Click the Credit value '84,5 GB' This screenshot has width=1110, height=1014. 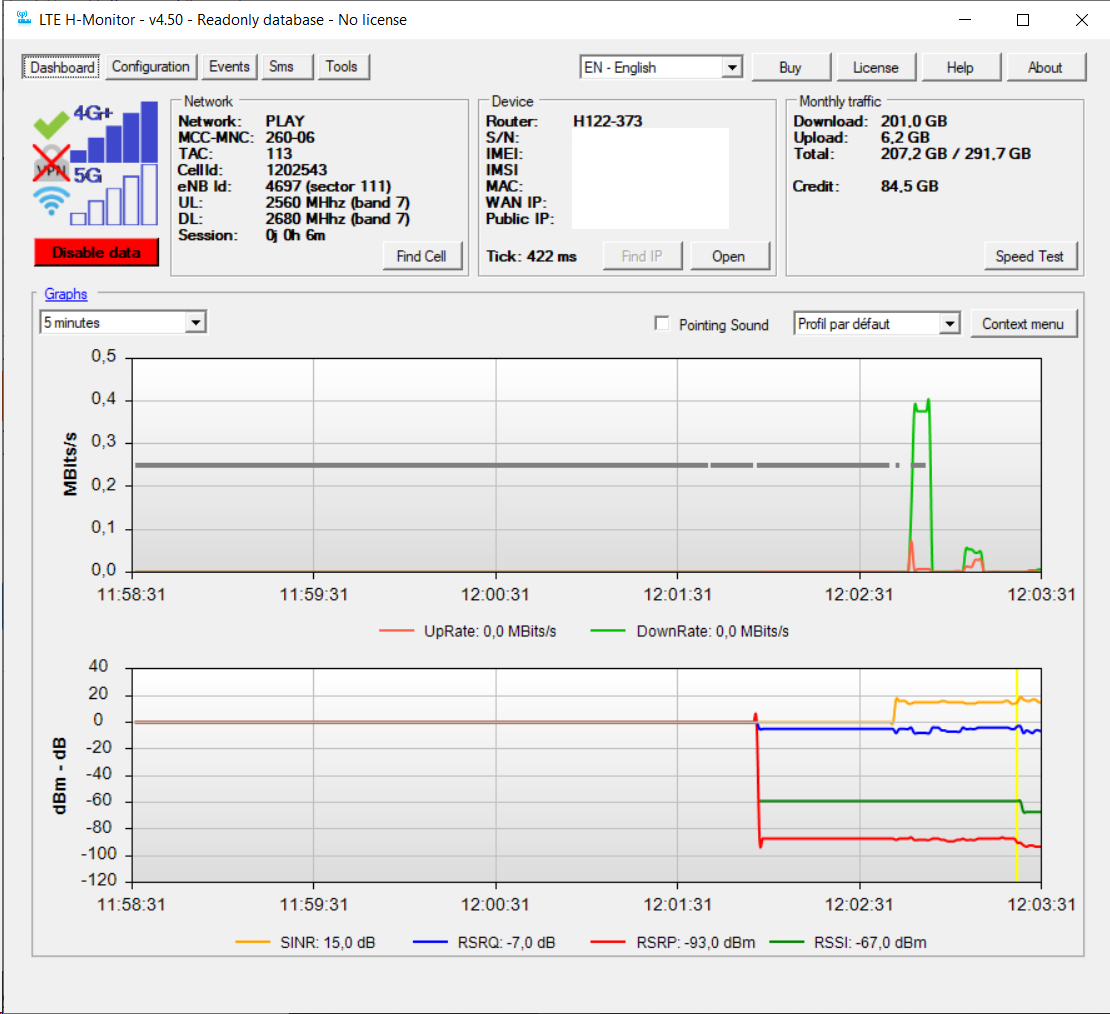[910, 186]
